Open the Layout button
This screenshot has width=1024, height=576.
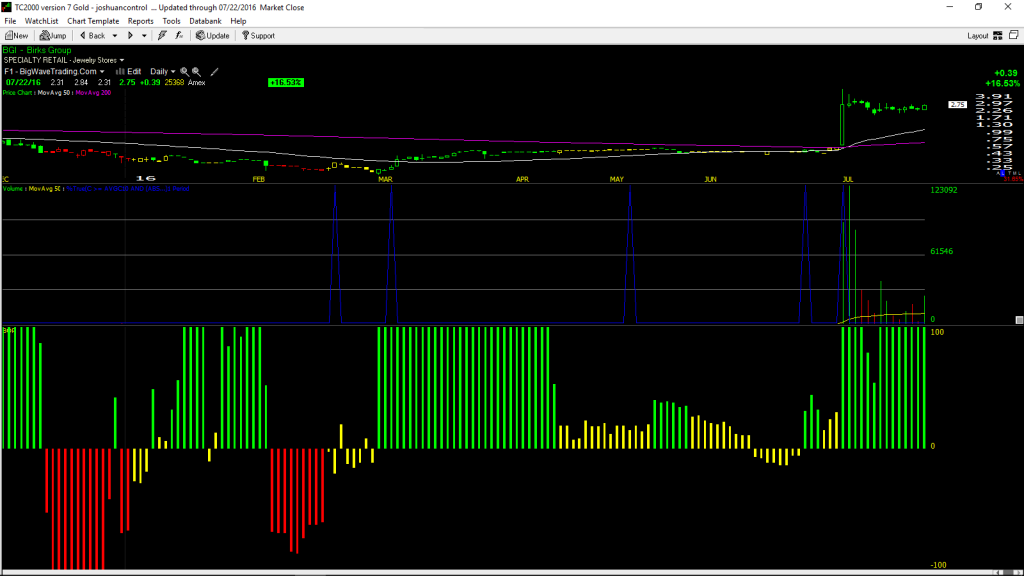(x=977, y=36)
